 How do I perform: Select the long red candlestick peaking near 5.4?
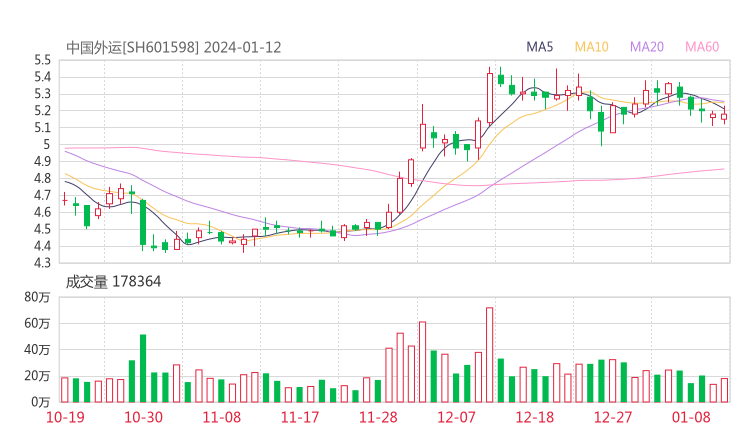pos(490,98)
